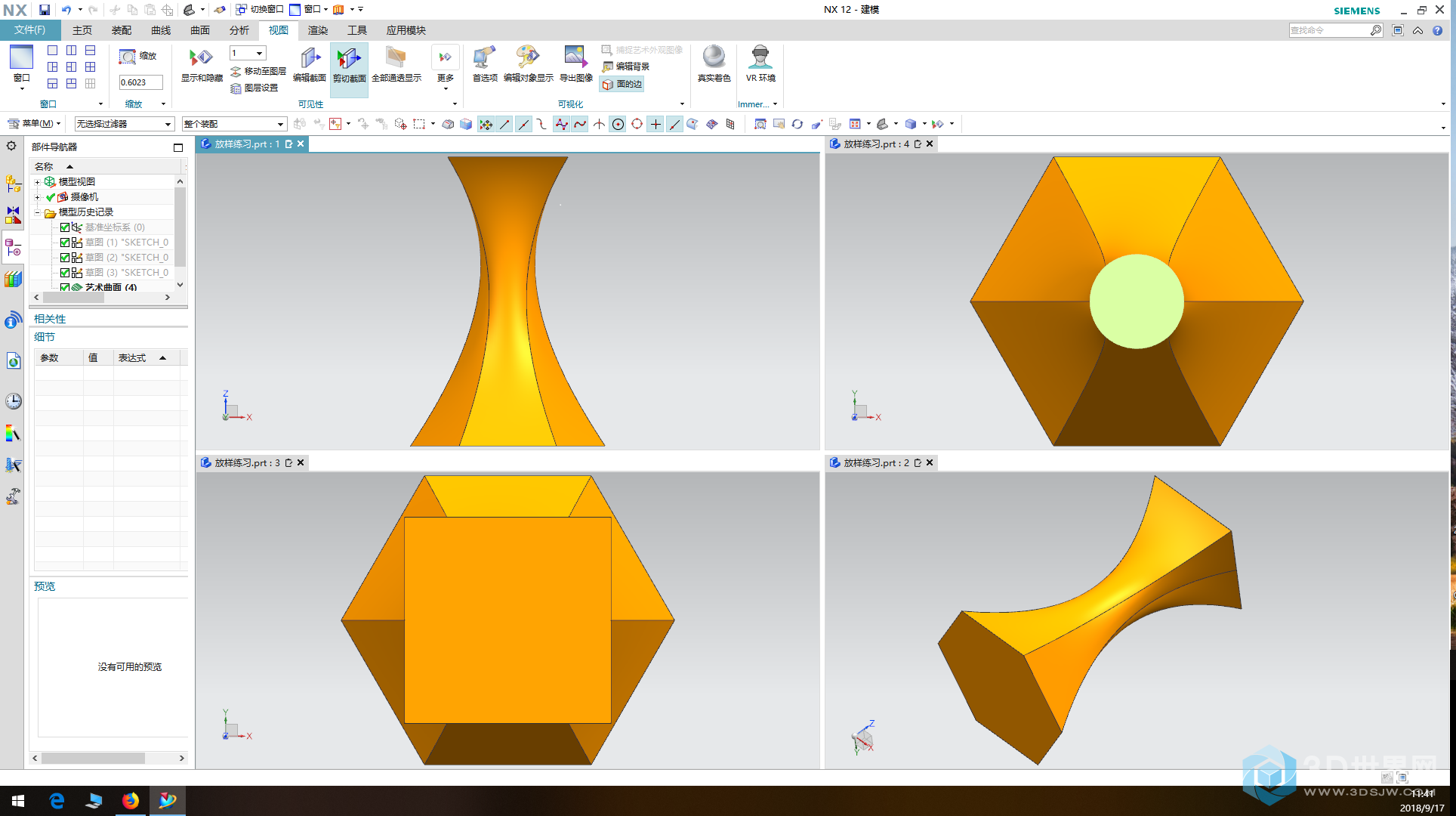Open the work layer number dropdown
Image resolution: width=1456 pixels, height=816 pixels.
coord(259,53)
